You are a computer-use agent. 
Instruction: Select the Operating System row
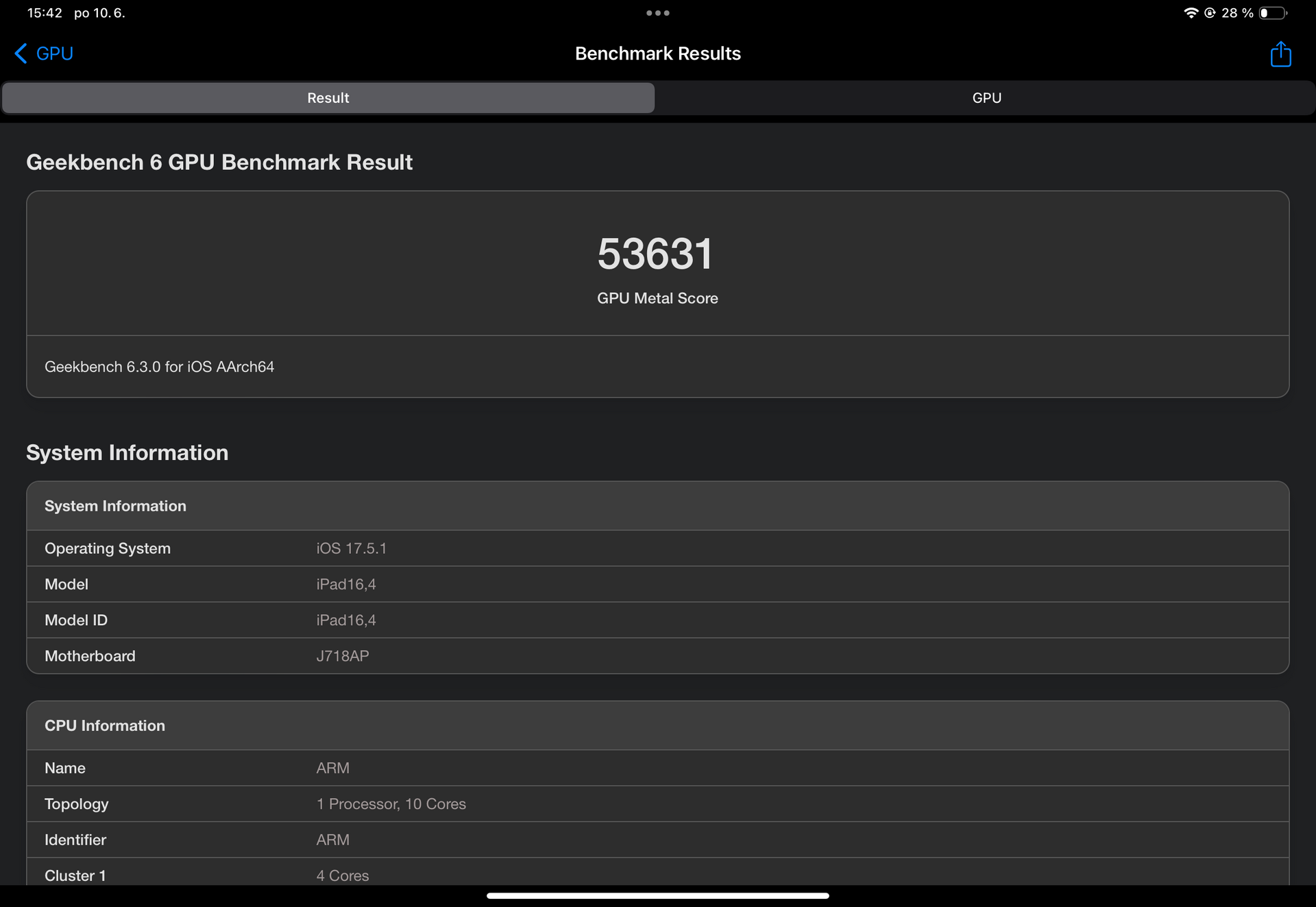click(657, 548)
